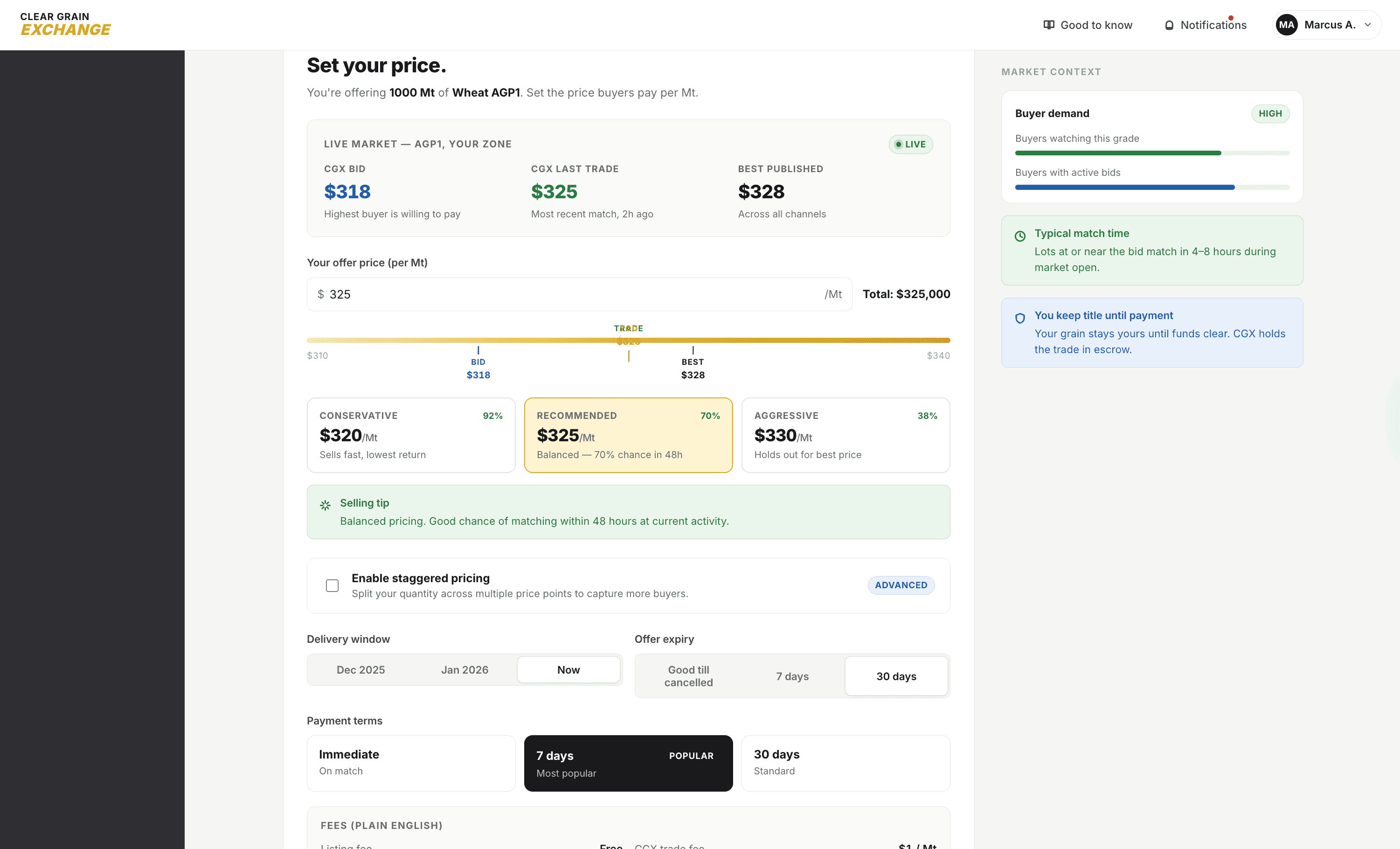Click the Marcus A. avatar
Viewport: 1400px width, 849px height.
(1287, 24)
